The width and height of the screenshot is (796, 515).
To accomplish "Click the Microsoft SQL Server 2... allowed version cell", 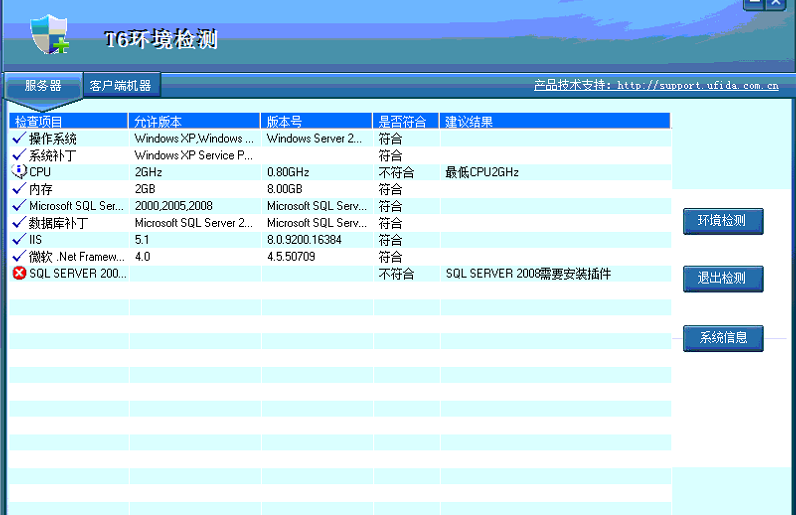I will point(193,222).
